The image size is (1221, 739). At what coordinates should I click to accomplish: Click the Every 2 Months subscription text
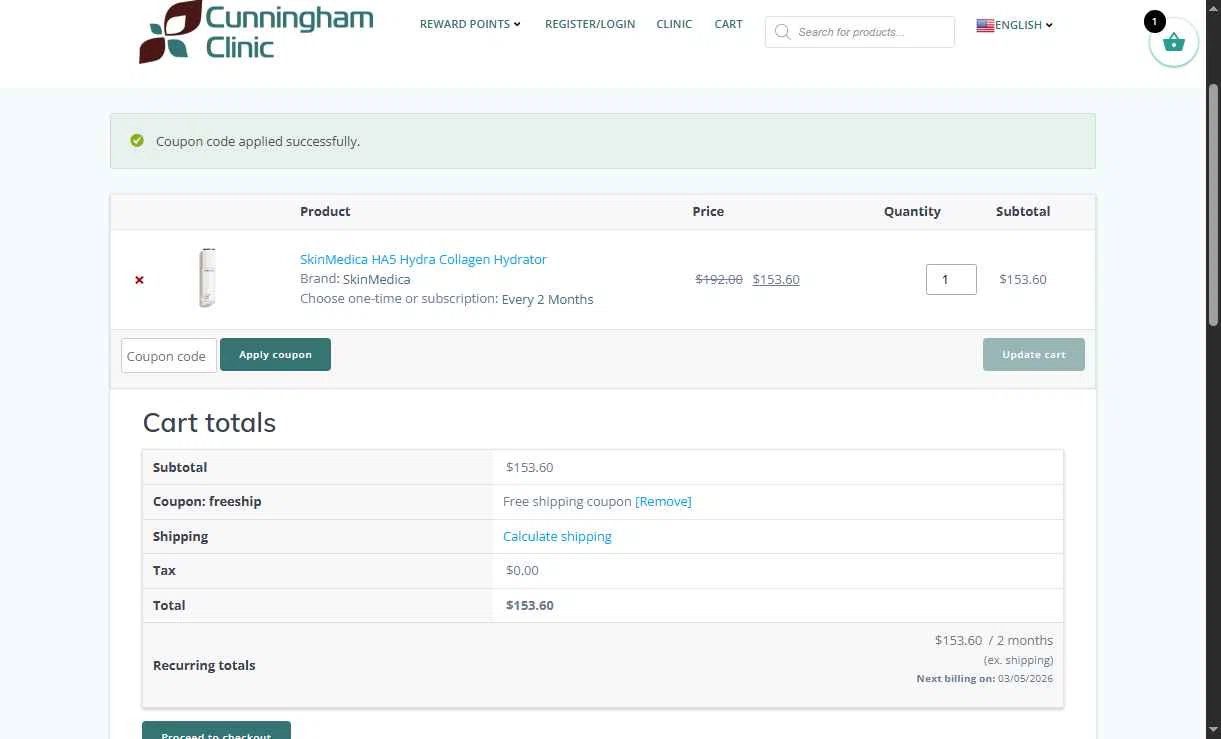click(547, 299)
